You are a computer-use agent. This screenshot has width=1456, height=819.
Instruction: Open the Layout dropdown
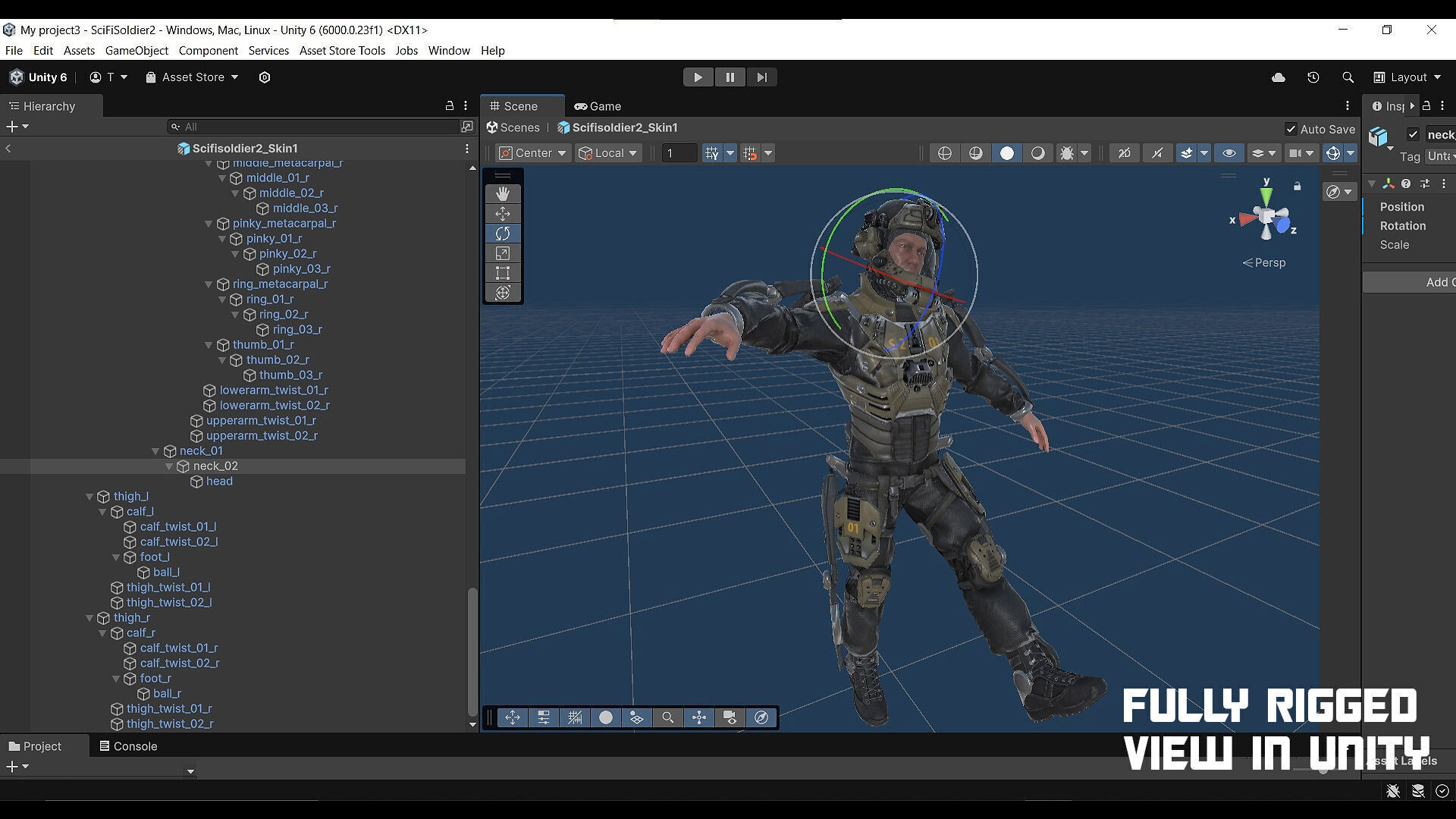pyautogui.click(x=1407, y=77)
